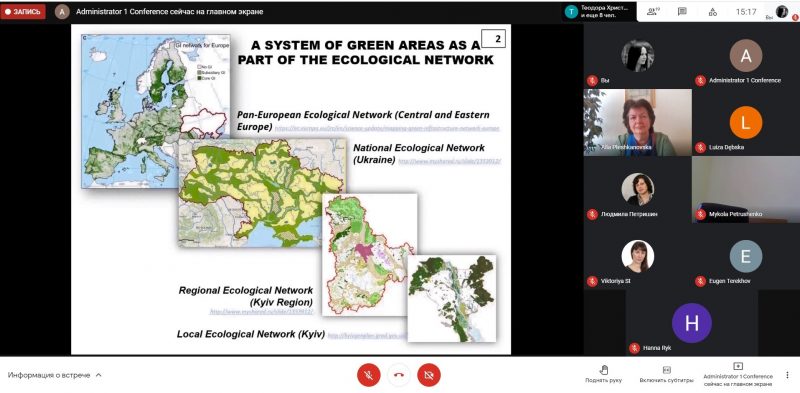Click muted mic icon beside Eugen Terekhov
Image resolution: width=800 pixels, height=393 pixels.
701,281
